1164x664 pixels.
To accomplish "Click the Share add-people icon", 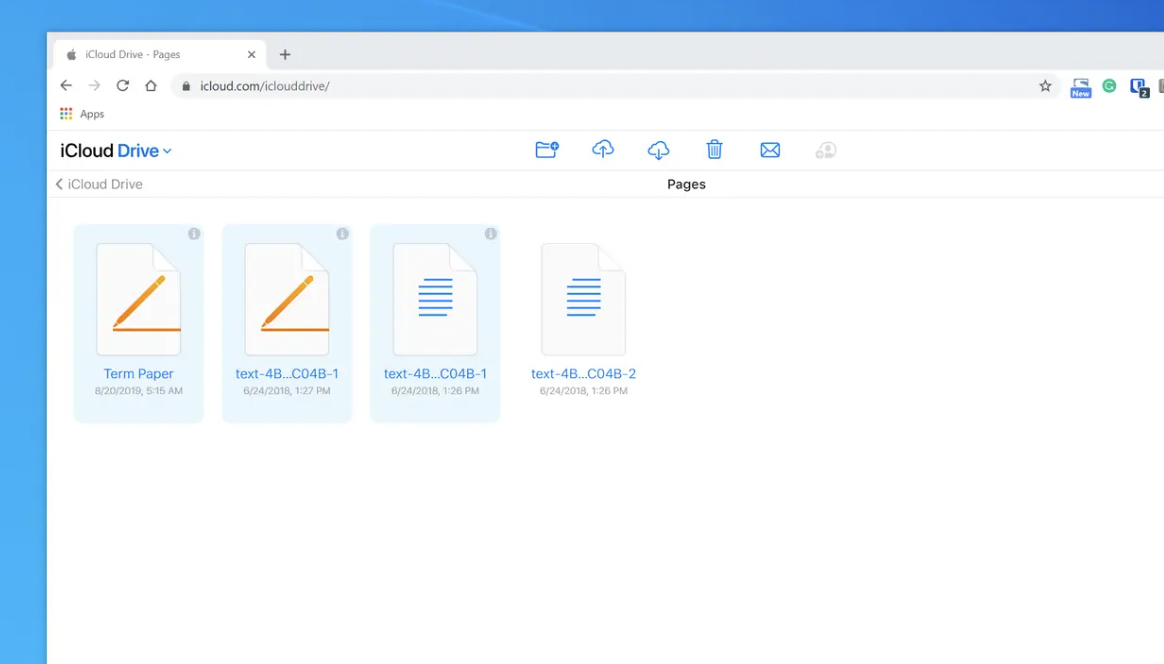I will point(825,151).
